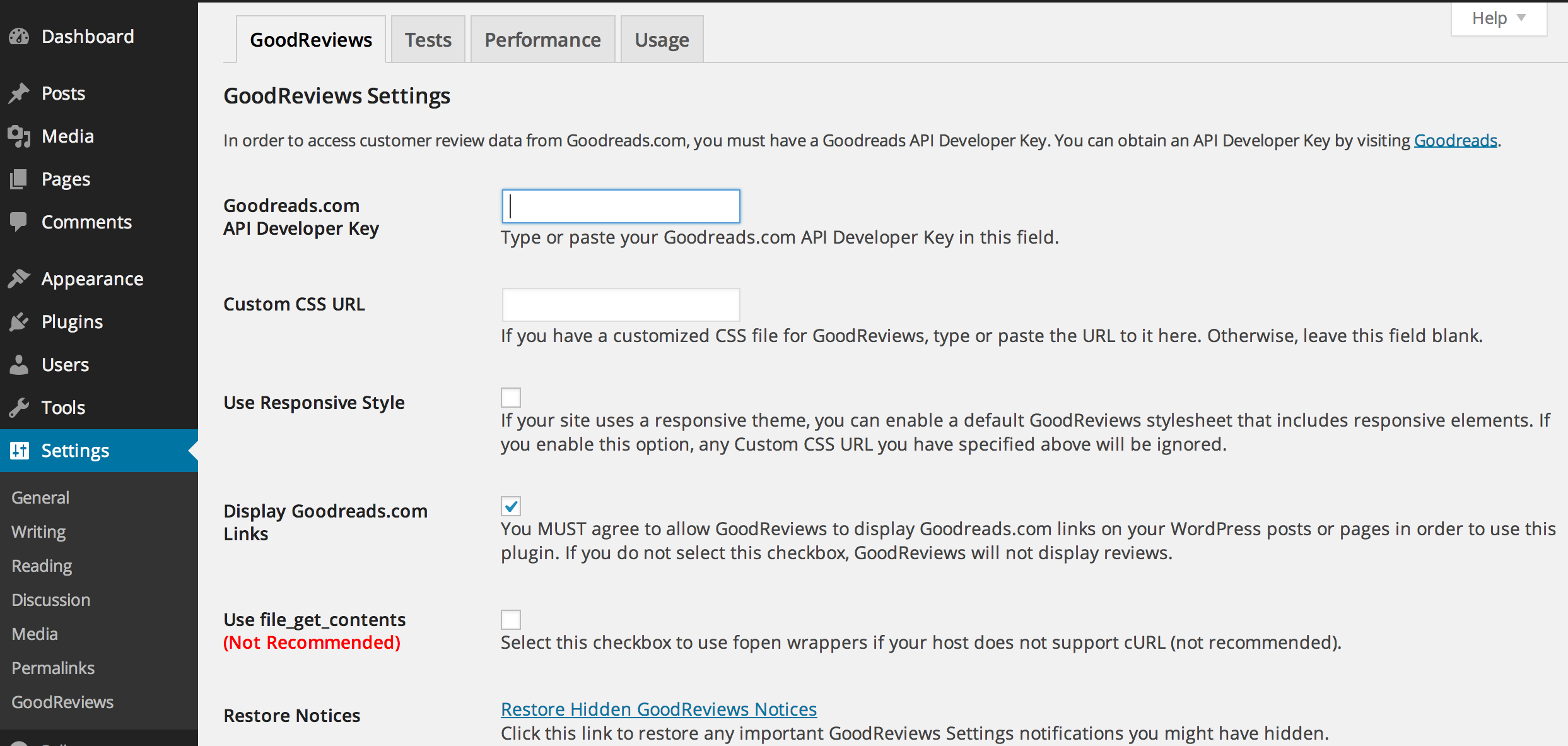Screen dimensions: 1568x746
Task: Click the Tools wrench icon
Action: pyautogui.click(x=19, y=408)
